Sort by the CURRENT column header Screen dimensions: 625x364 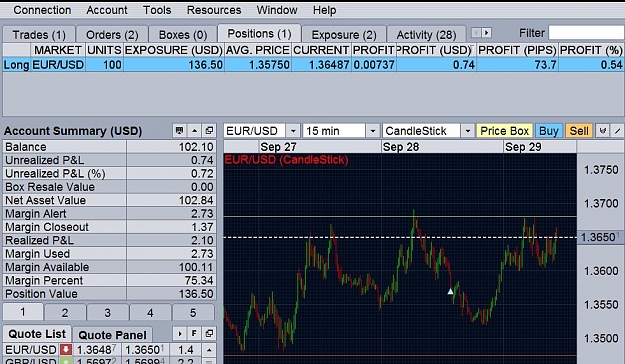click(321, 50)
